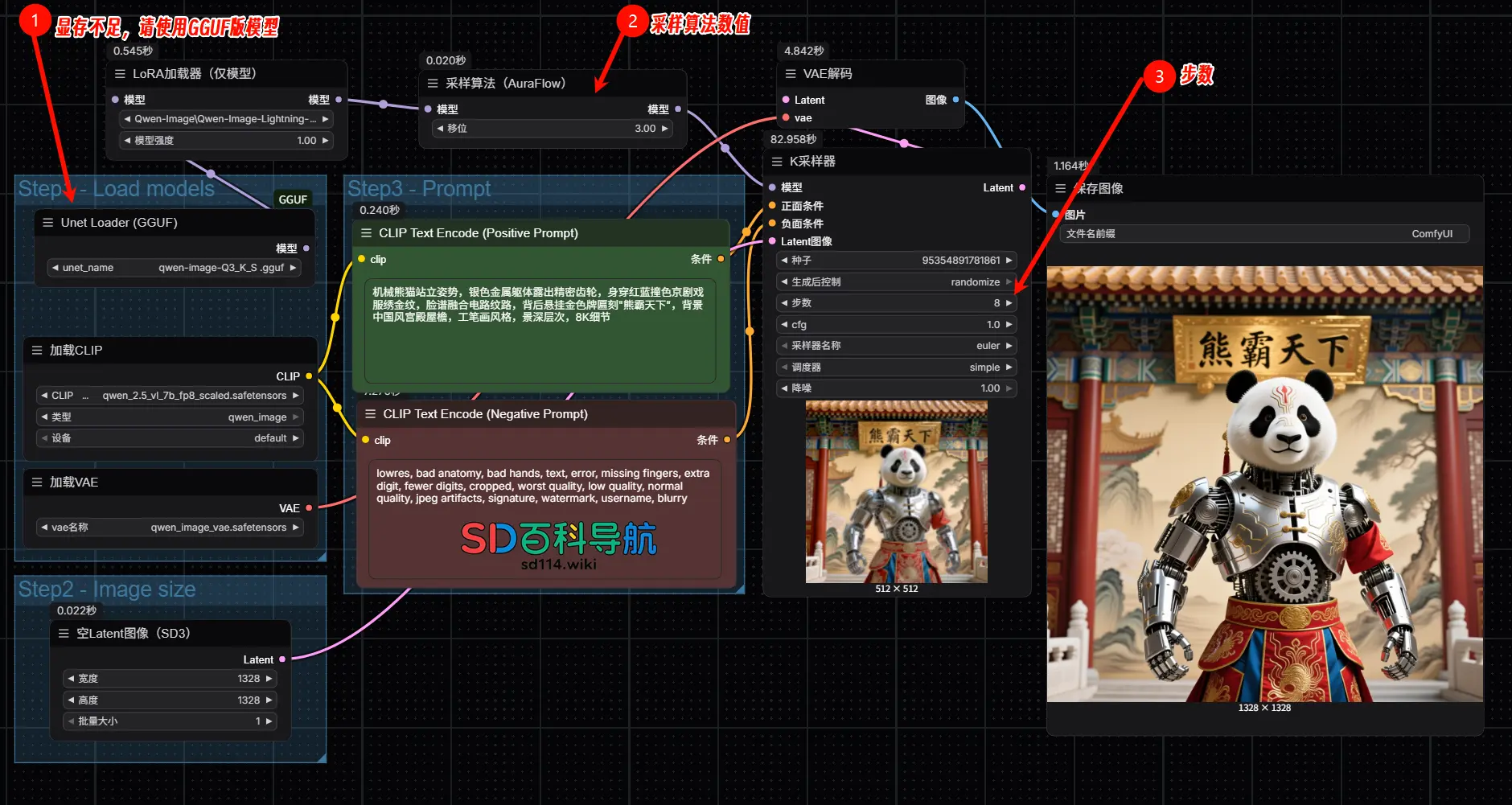The height and width of the screenshot is (805, 1512).
Task: Click the menu icon on 空Latent图像 (SD3) node
Action: (64, 633)
